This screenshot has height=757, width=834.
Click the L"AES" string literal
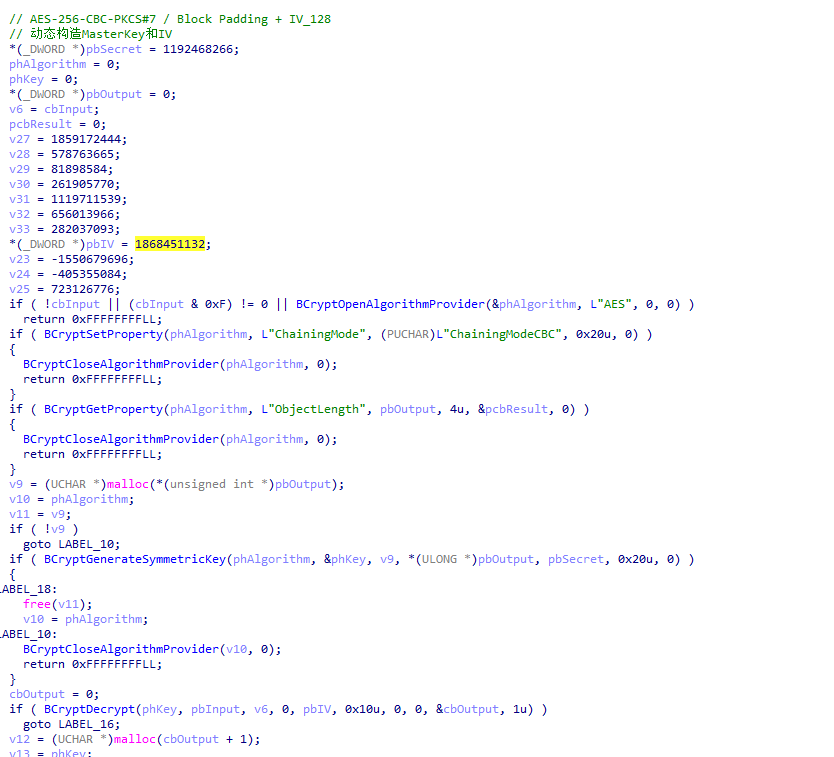[x=611, y=304]
